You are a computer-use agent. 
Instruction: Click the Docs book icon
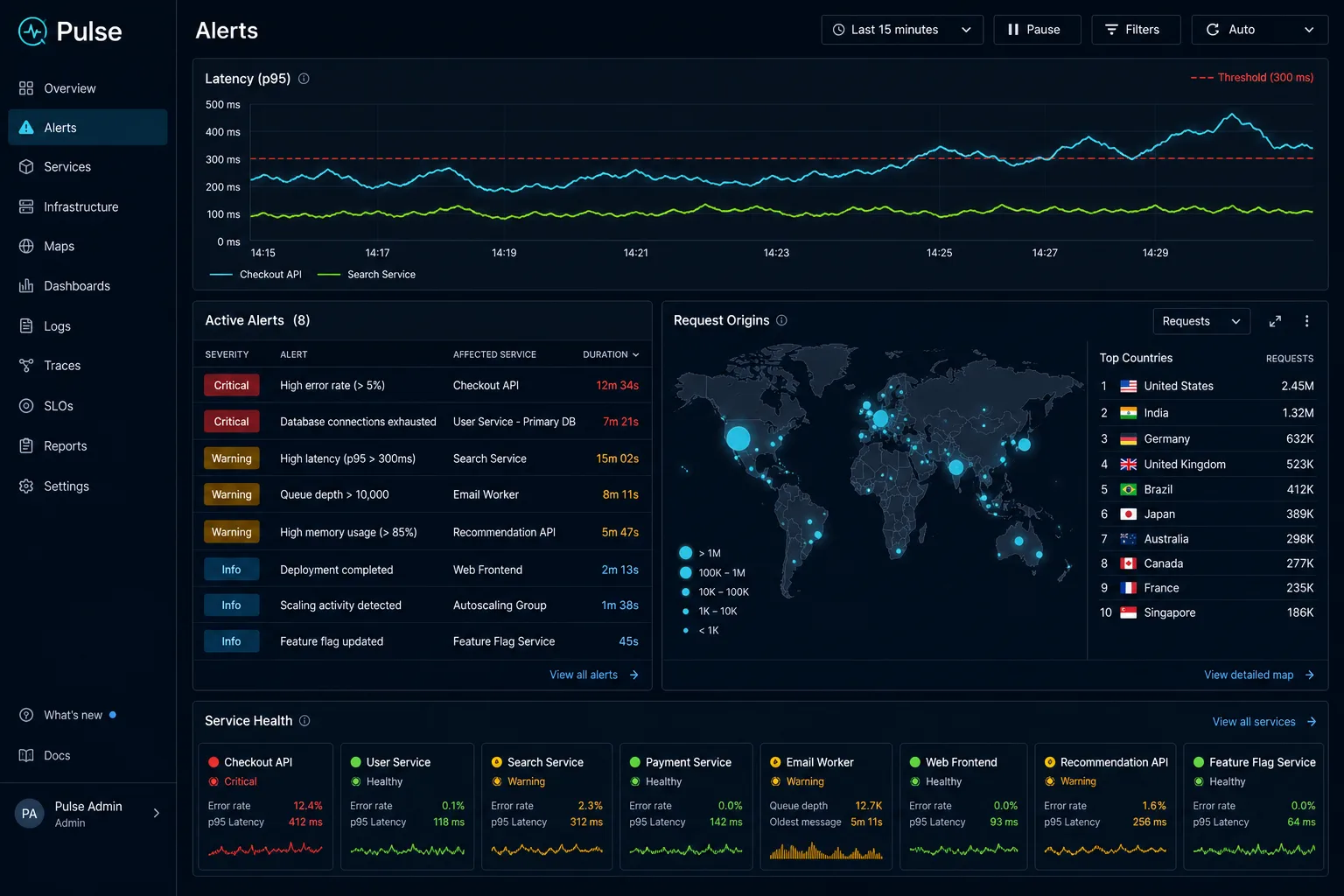click(26, 756)
